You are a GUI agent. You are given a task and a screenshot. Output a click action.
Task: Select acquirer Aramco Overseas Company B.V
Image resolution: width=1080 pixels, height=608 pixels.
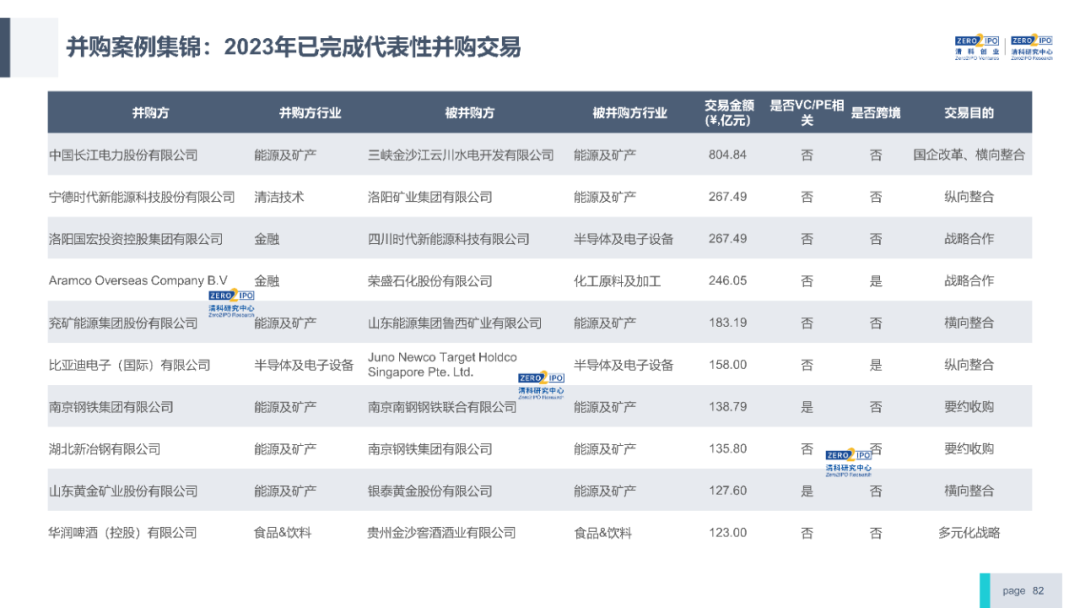138,281
